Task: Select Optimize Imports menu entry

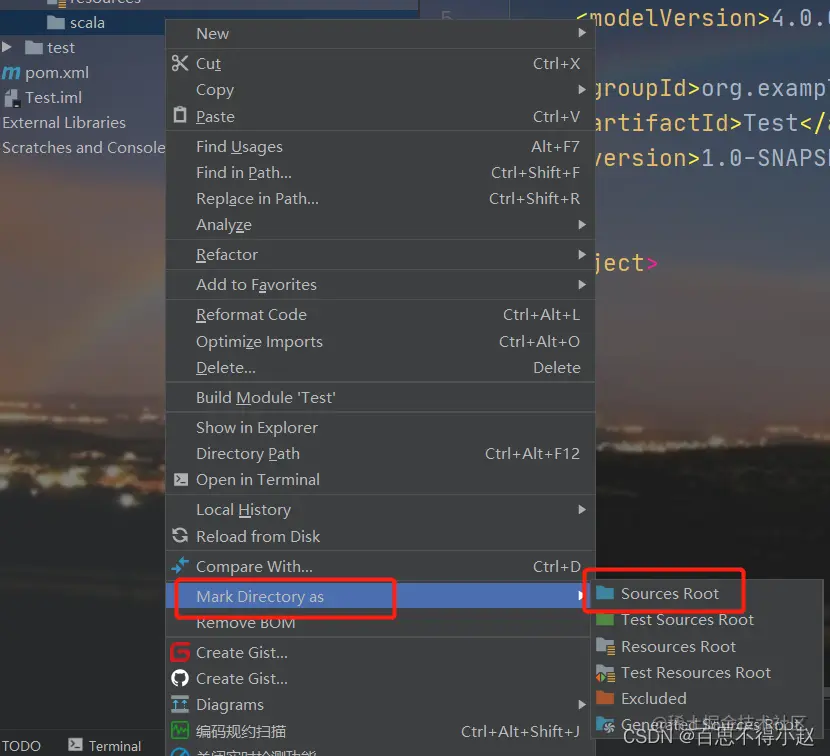Action: click(x=380, y=341)
